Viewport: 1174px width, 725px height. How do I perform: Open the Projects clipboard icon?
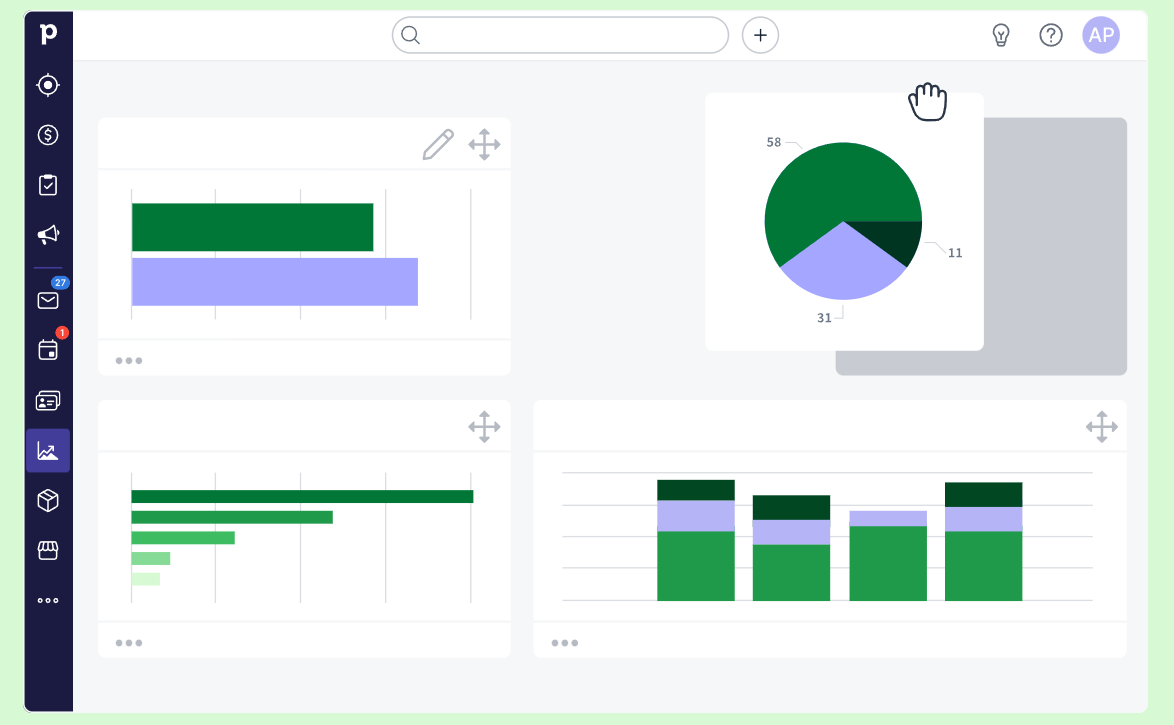(48, 185)
